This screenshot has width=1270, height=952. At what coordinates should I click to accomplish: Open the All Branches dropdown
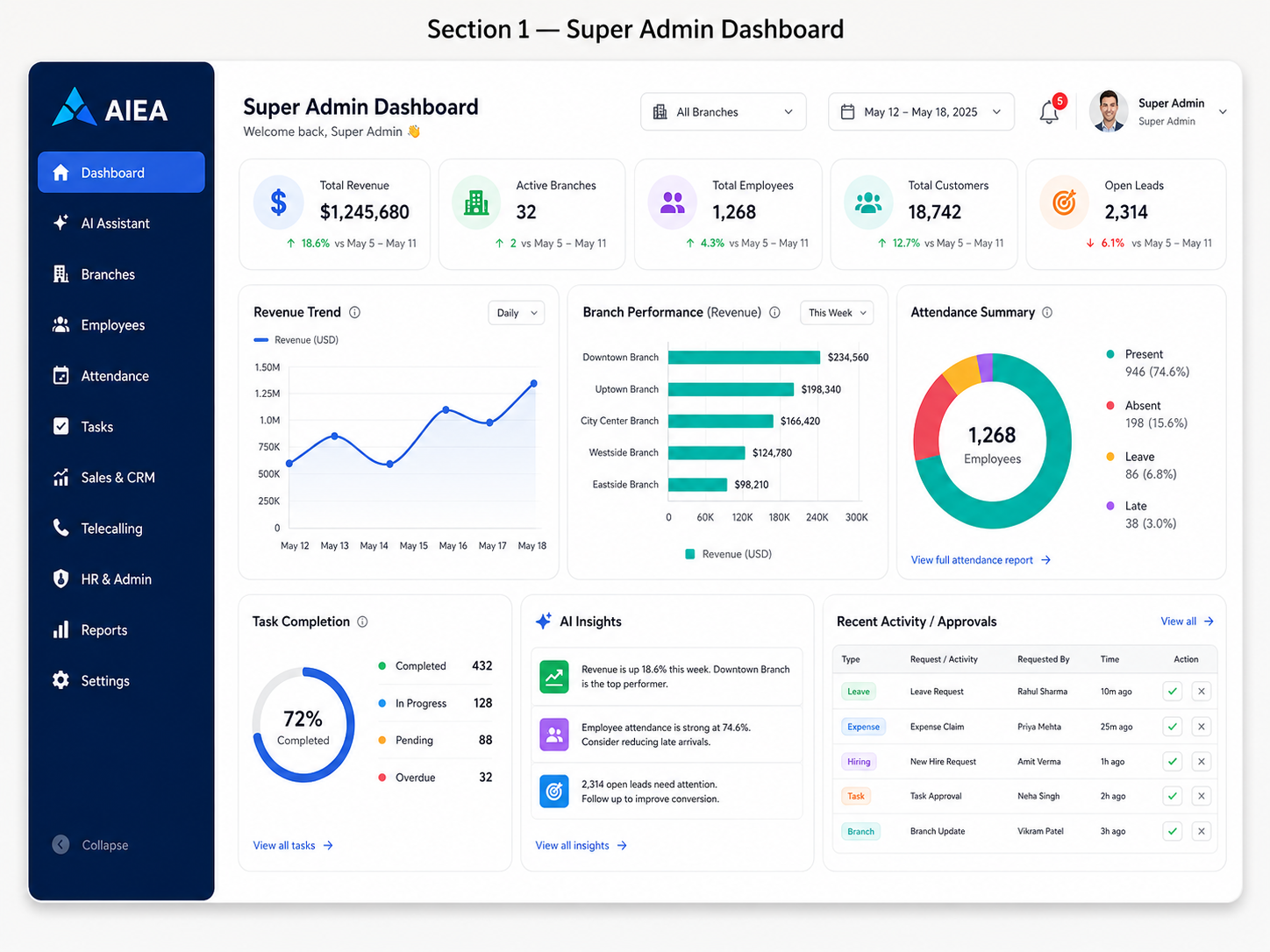tap(723, 112)
